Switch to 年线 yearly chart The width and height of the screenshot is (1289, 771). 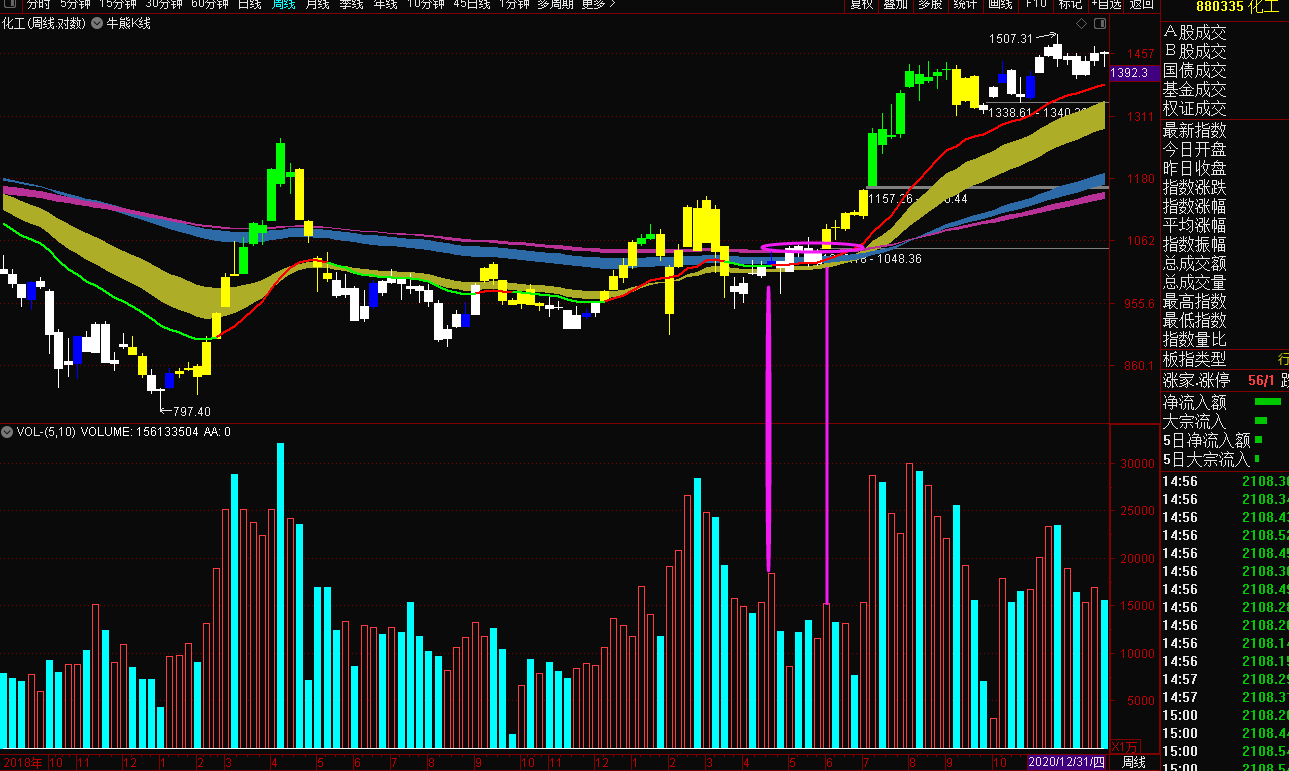point(385,4)
